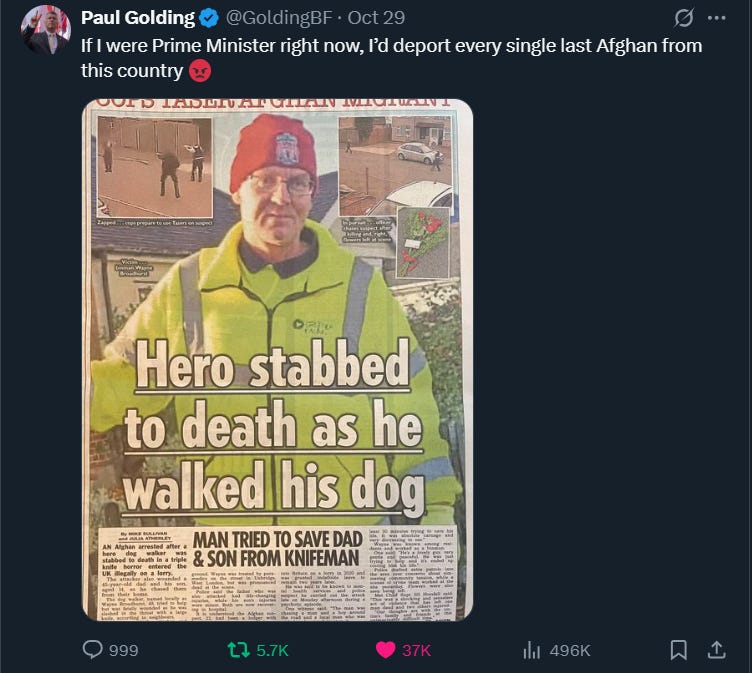The height and width of the screenshot is (673, 752).
Task: Open the three-dot more options menu
Action: click(x=717, y=18)
